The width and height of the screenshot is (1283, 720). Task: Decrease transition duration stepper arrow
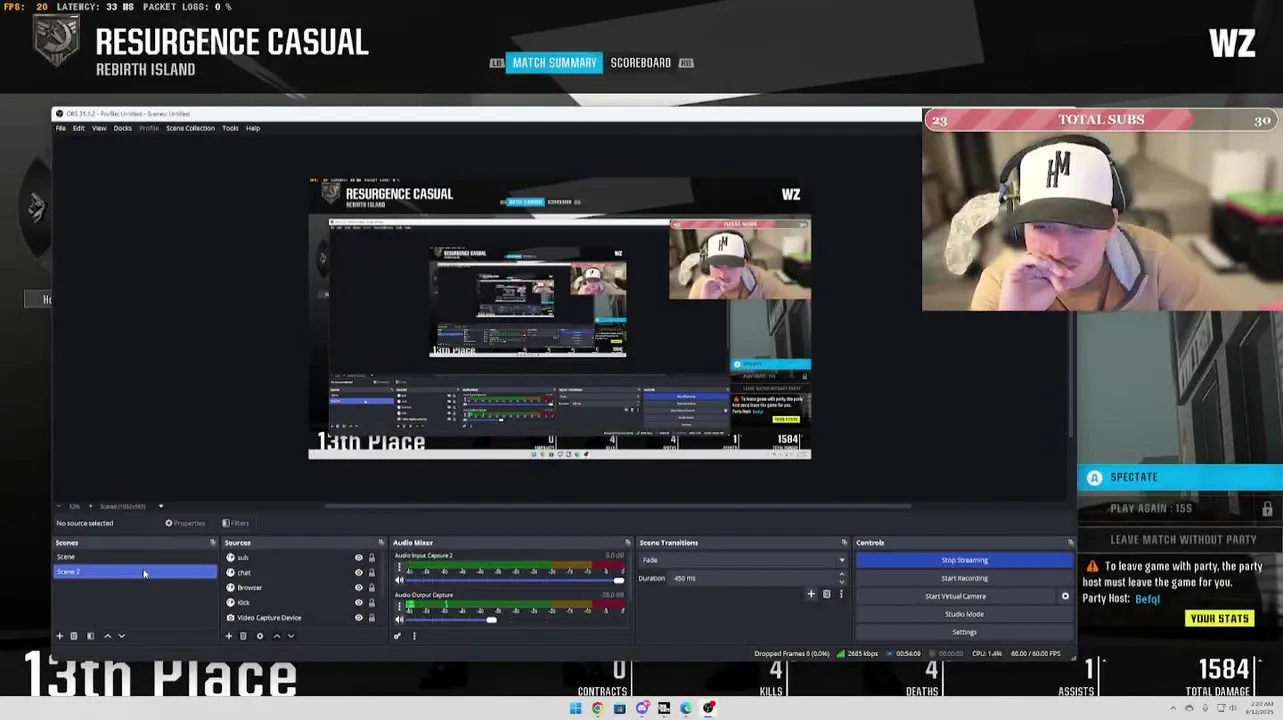pos(841,581)
